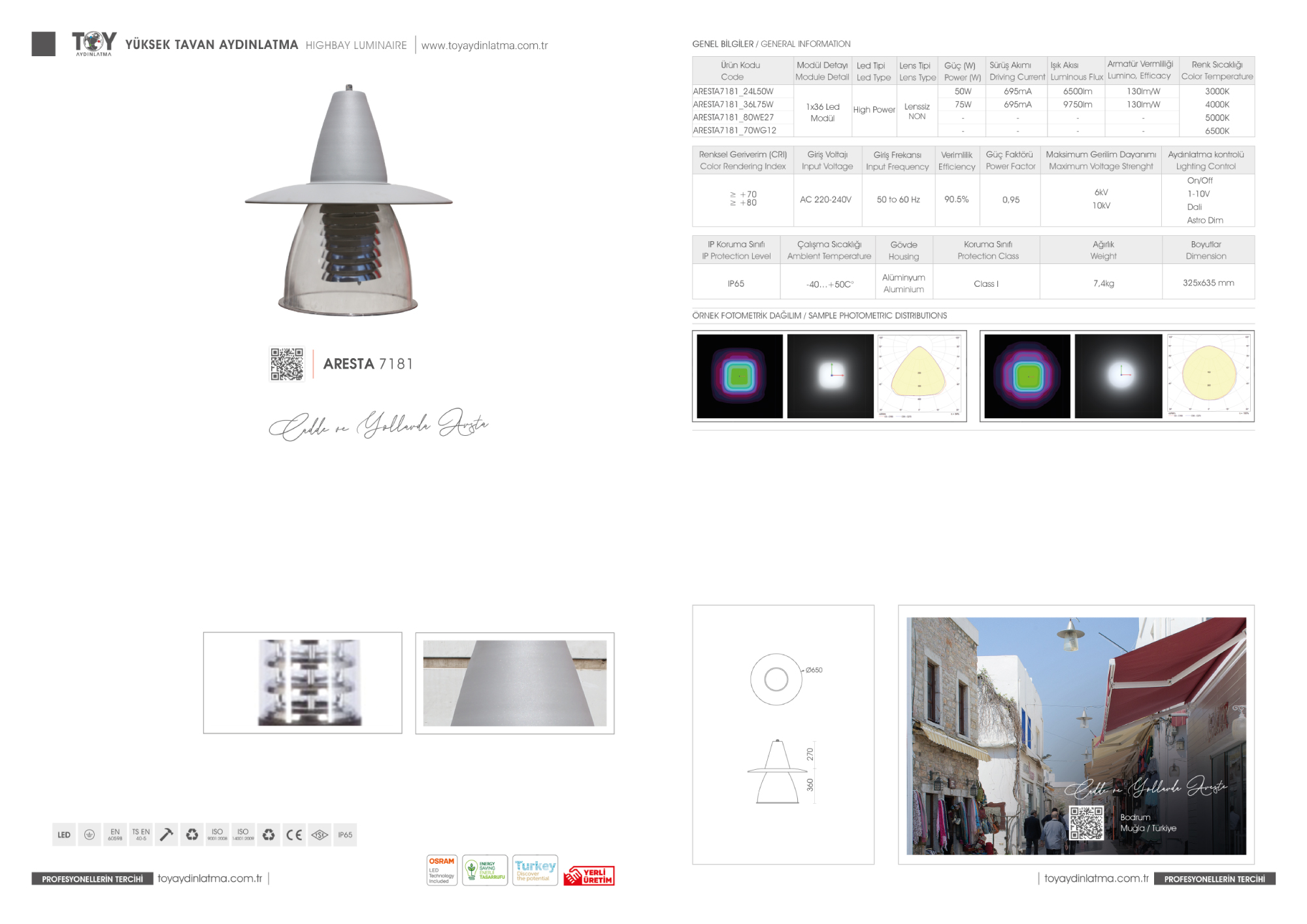The image size is (1307, 924).
Task: Click the TOY Aydınlatma logo in the header
Action: [x=94, y=43]
